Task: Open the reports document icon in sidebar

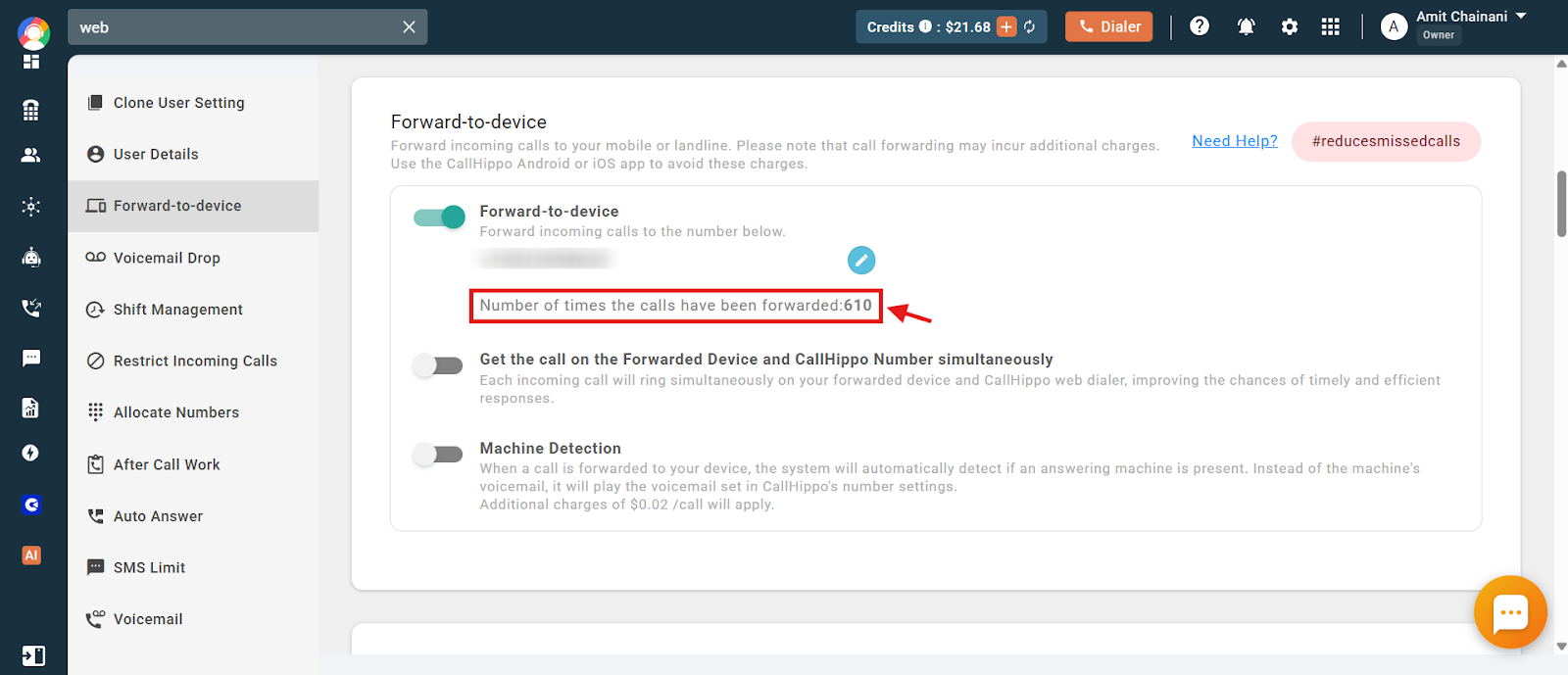Action: tap(31, 408)
